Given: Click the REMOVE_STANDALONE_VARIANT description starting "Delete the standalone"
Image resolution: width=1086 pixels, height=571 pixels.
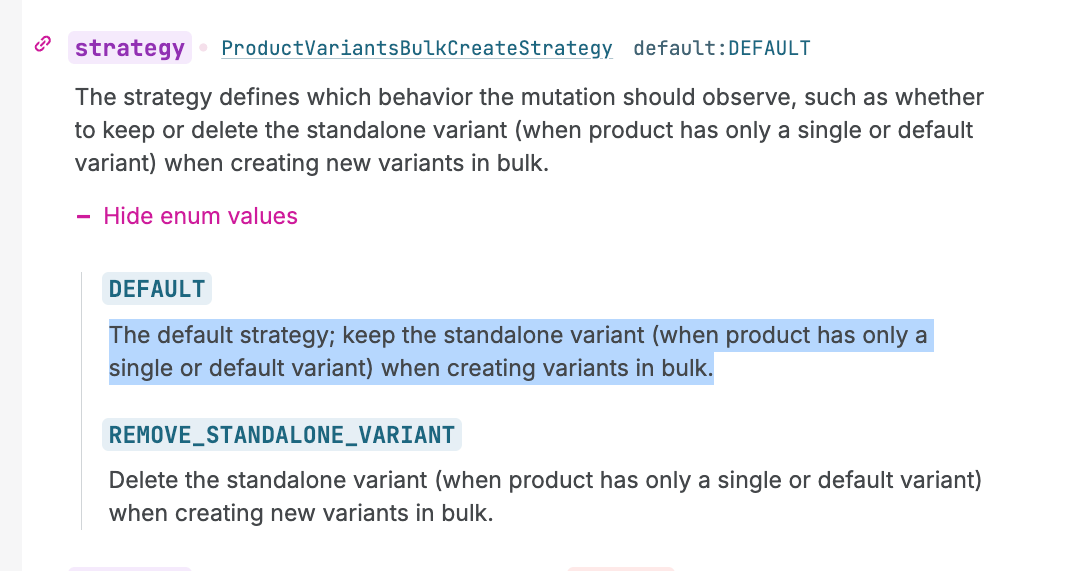Looking at the screenshot, I should [545, 497].
